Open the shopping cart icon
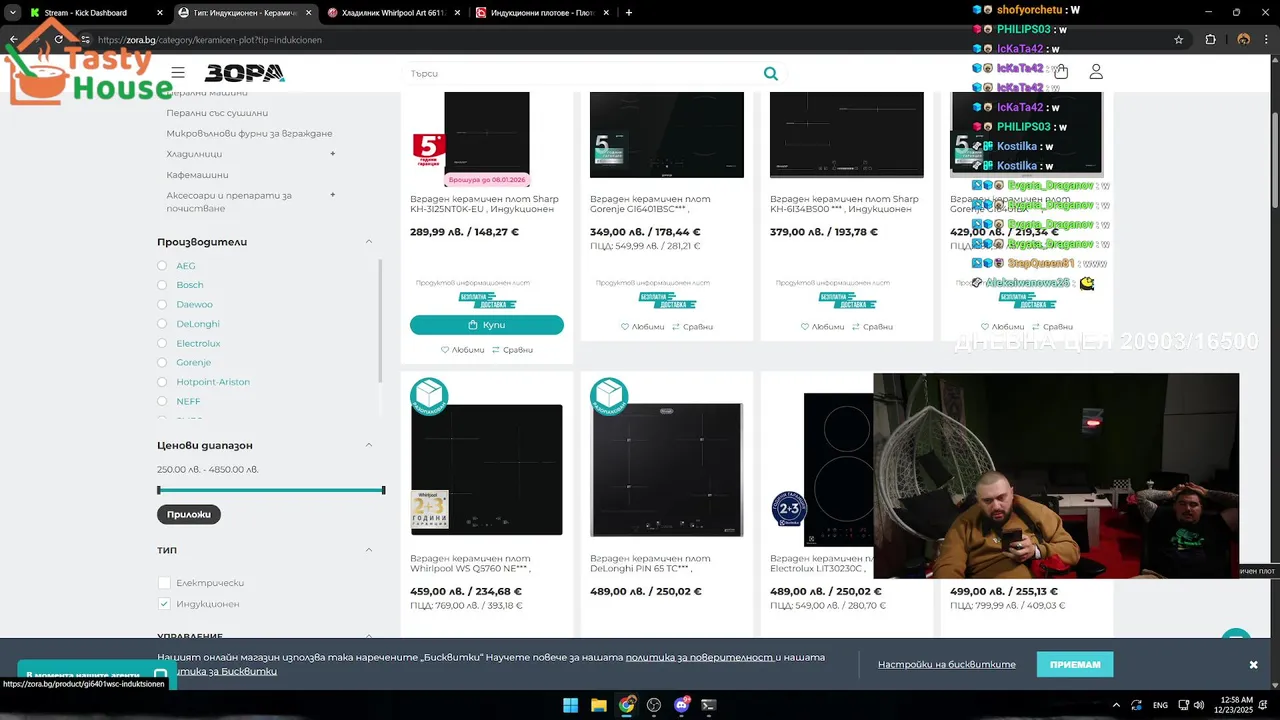This screenshot has height=720, width=1280. (1061, 72)
